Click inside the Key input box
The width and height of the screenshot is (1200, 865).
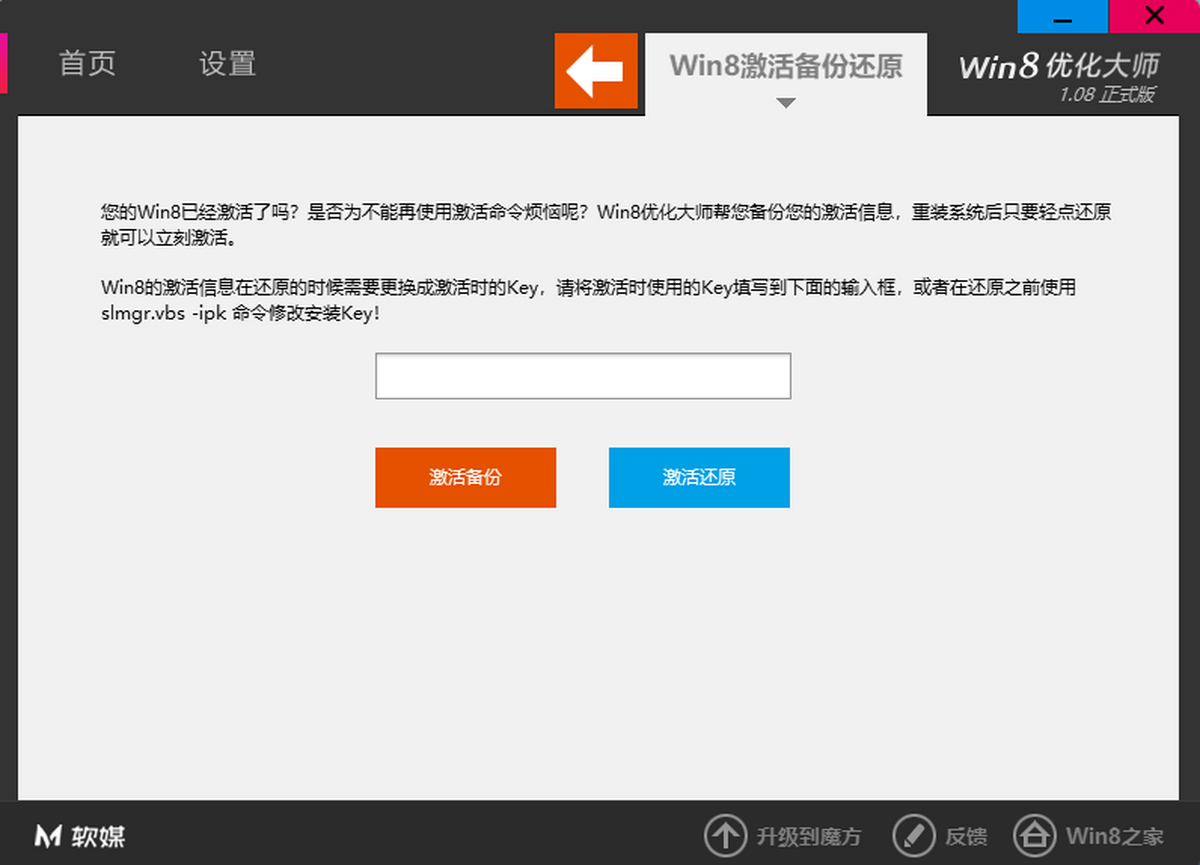pyautogui.click(x=583, y=375)
